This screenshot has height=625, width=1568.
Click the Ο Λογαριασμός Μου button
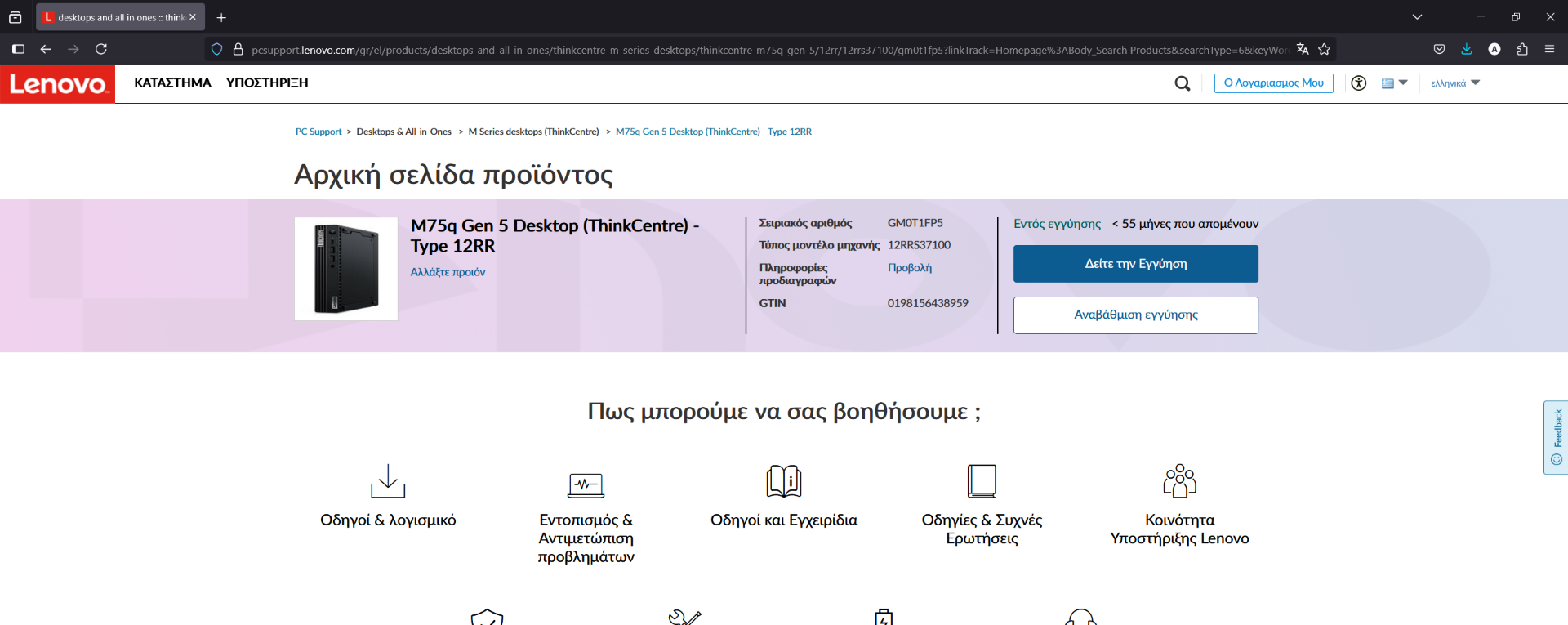click(x=1273, y=83)
